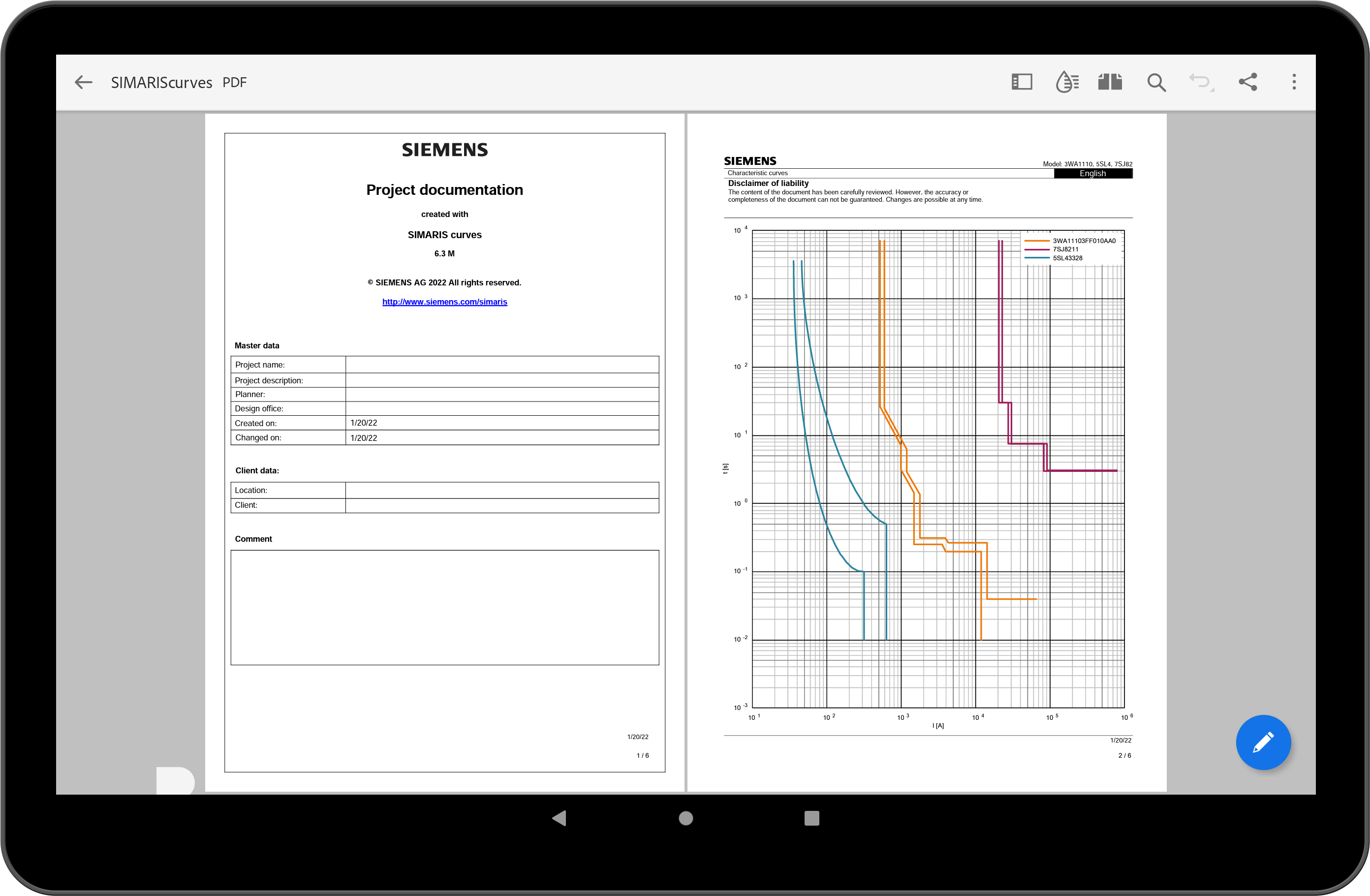Tap the 'Client data:' section label
The image size is (1370, 896).
click(257, 470)
